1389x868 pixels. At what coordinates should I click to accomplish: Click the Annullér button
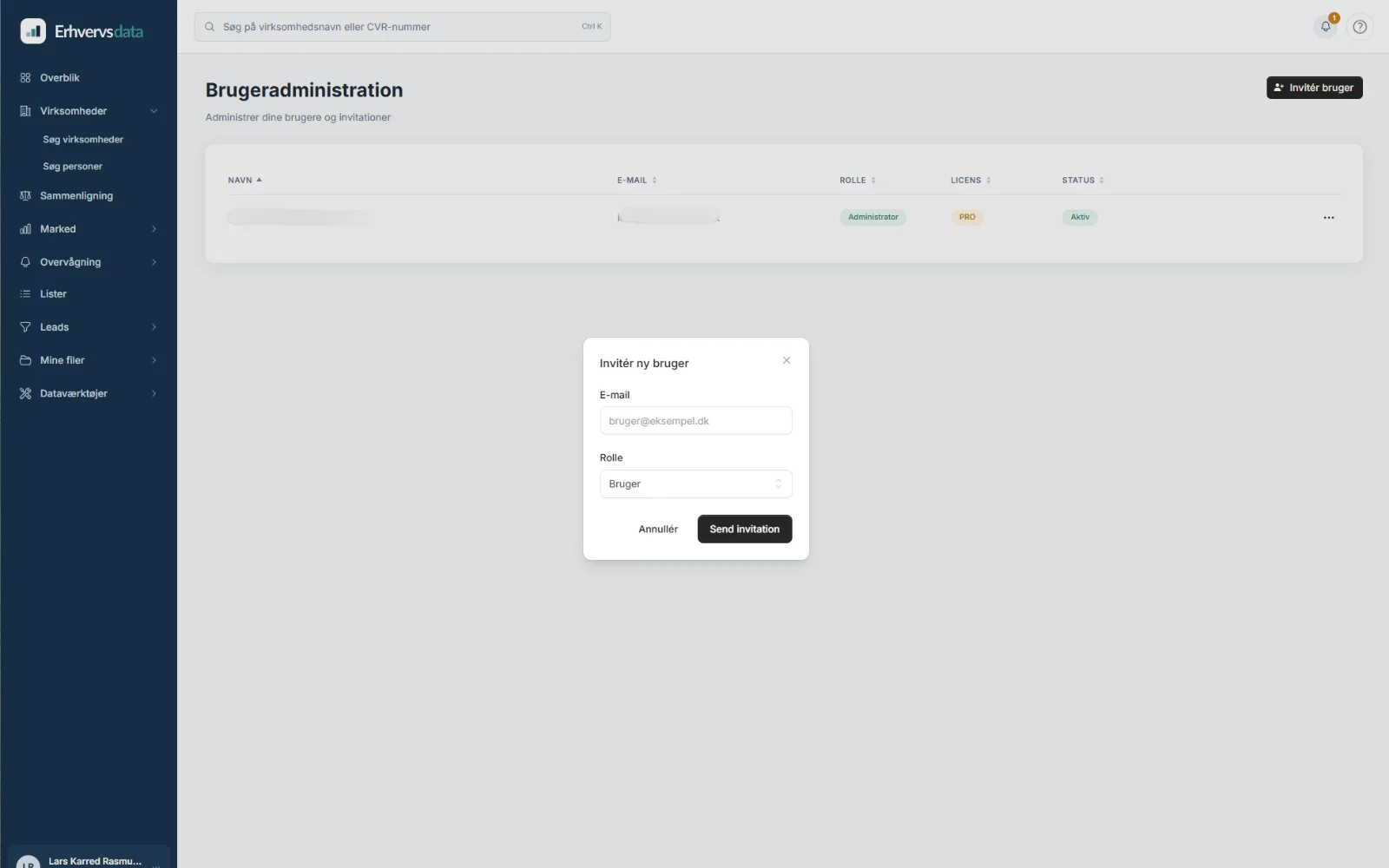tap(658, 529)
